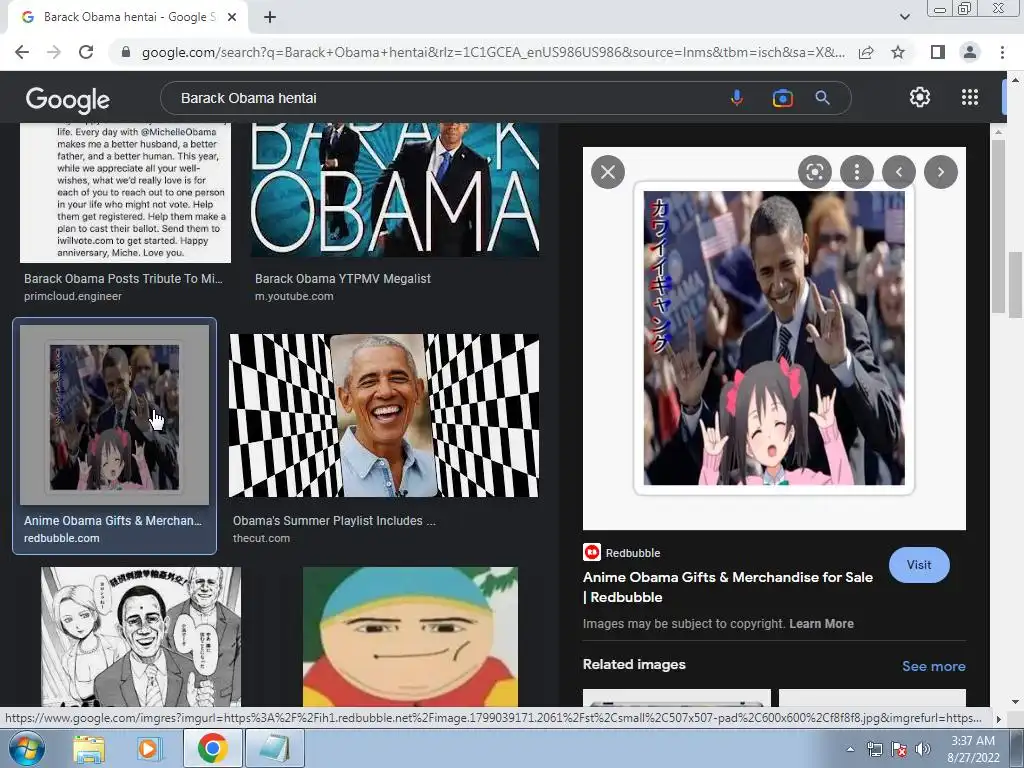Image resolution: width=1024 pixels, height=768 pixels.
Task: Open the black-and-white manga result thumbnail
Action: pyautogui.click(x=141, y=637)
